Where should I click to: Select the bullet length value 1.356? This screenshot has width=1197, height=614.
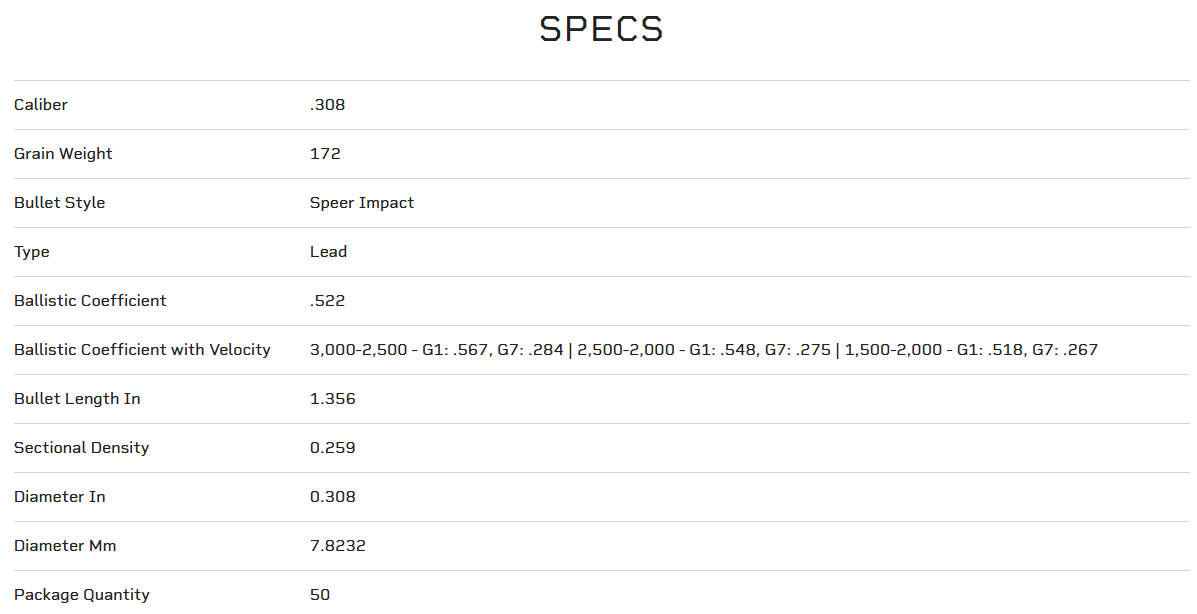pyautogui.click(x=333, y=399)
